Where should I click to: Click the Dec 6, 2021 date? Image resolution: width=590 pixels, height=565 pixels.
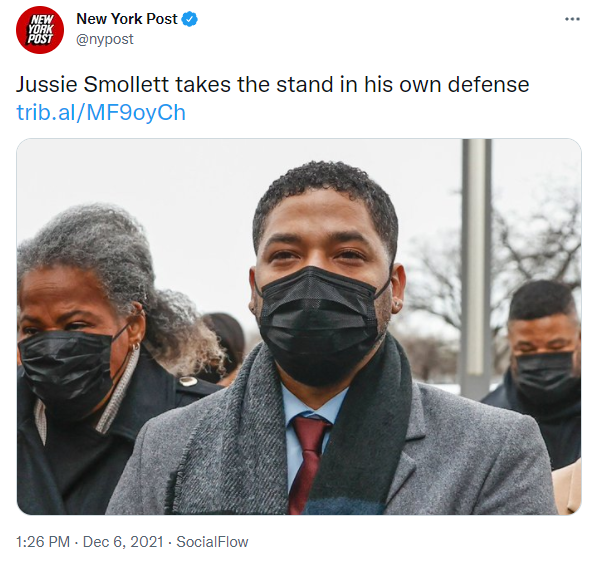[123, 542]
